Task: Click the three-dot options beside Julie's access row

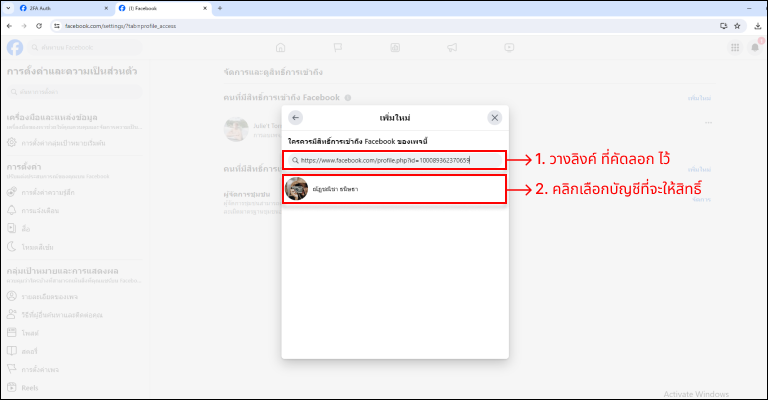Action: click(x=709, y=123)
